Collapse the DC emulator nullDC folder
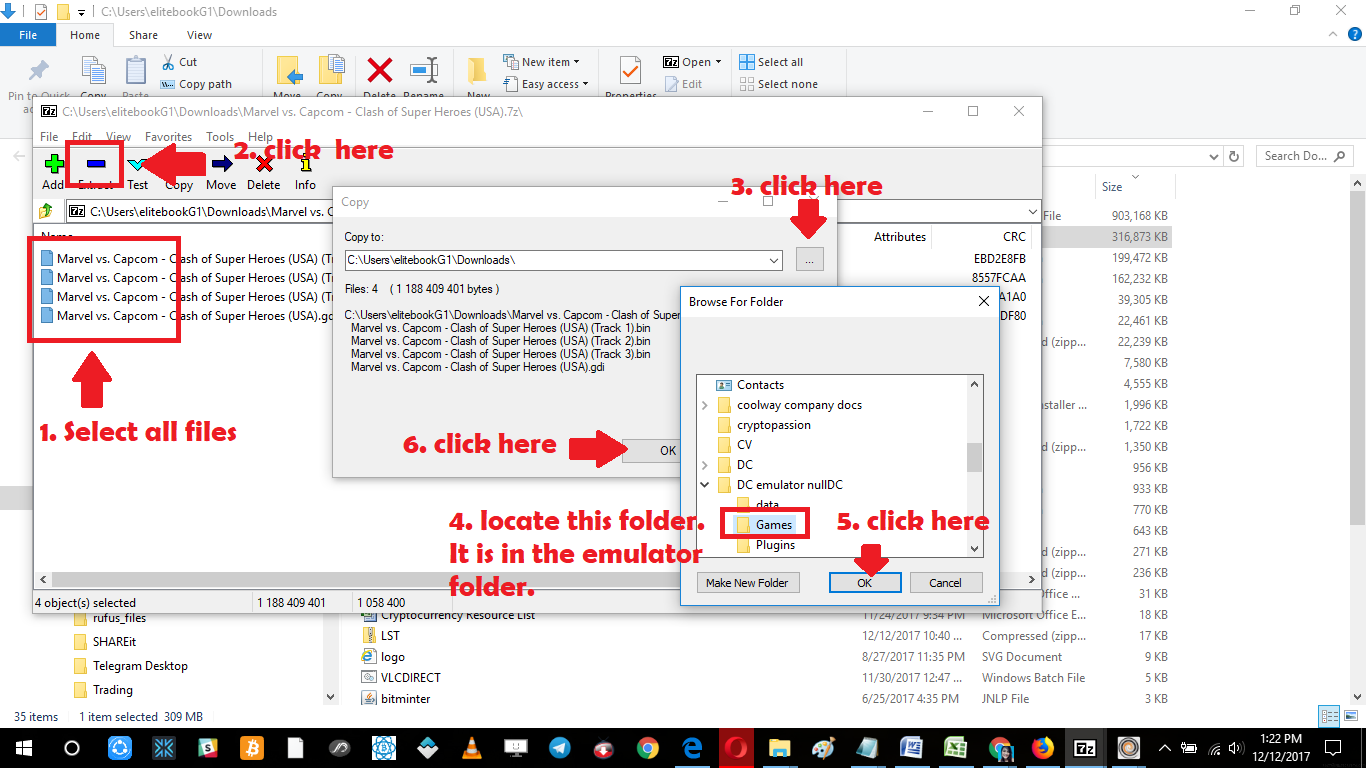 click(705, 485)
